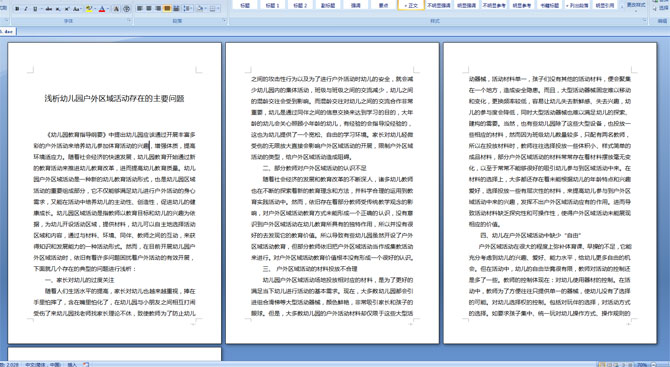Click the 70% zoom level in the status bar
The height and width of the screenshot is (367, 670).
(x=642, y=365)
